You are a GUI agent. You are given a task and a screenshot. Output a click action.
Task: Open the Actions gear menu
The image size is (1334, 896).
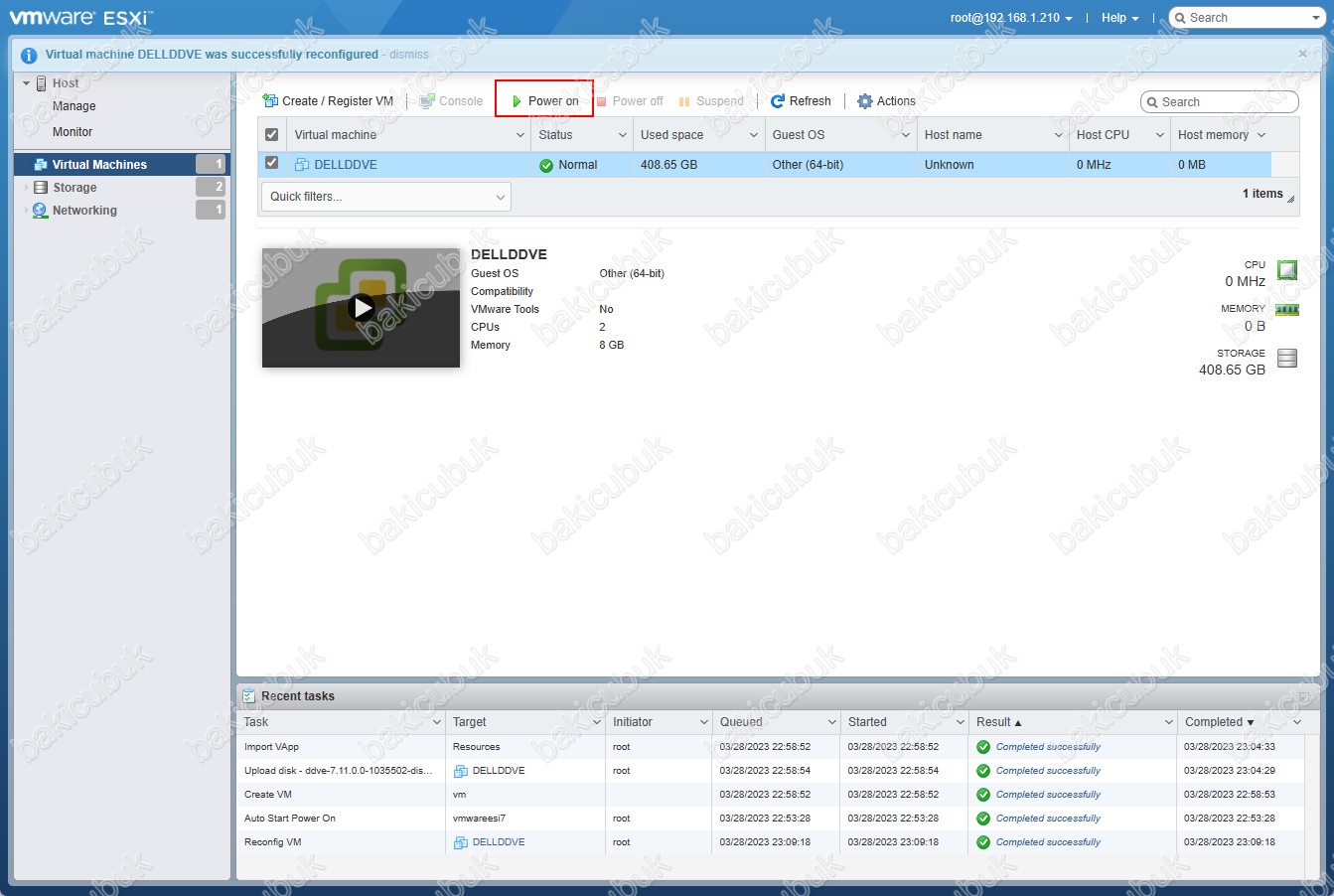(886, 101)
